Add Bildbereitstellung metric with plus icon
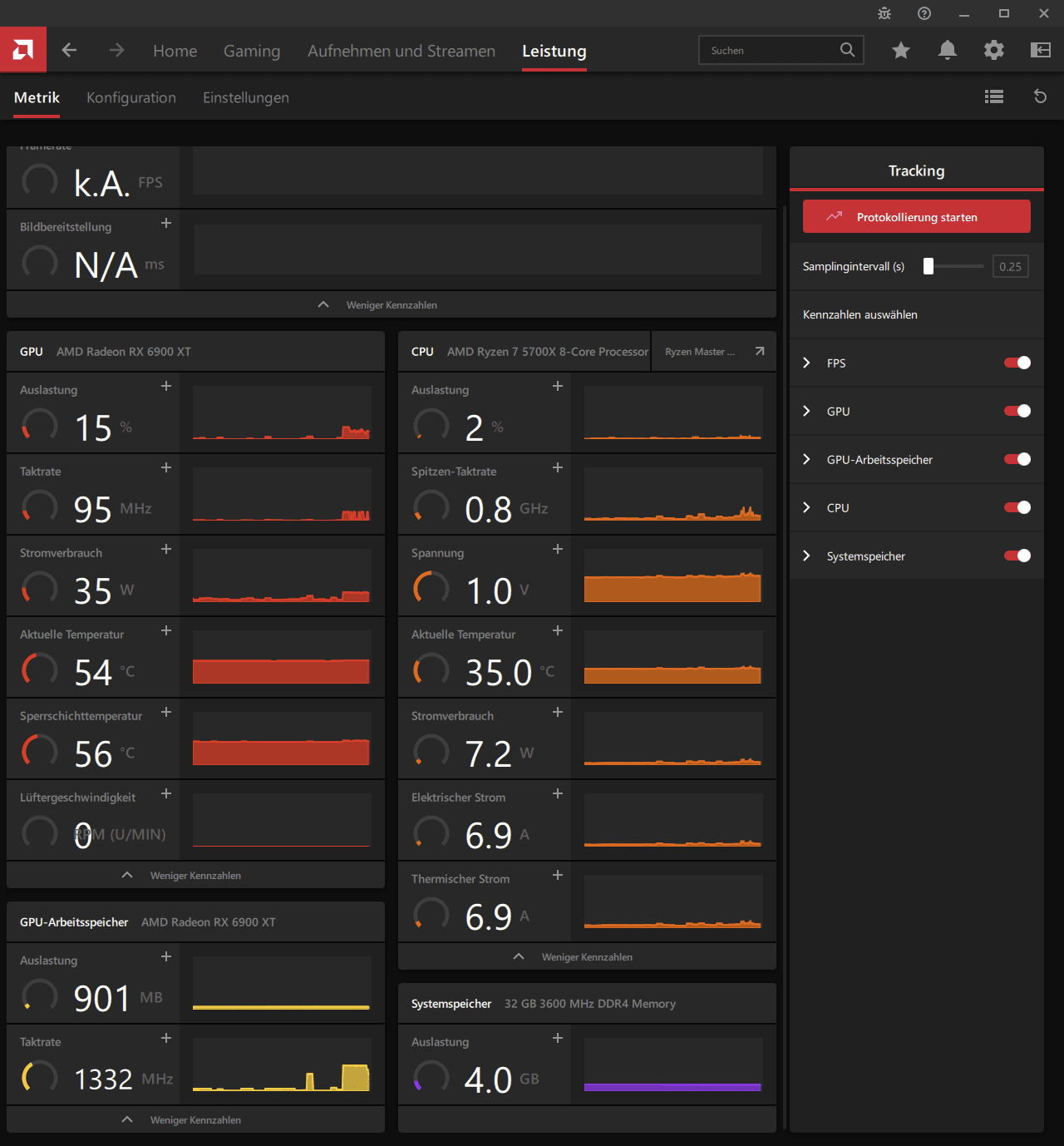The width and height of the screenshot is (1064, 1146). coord(166,223)
